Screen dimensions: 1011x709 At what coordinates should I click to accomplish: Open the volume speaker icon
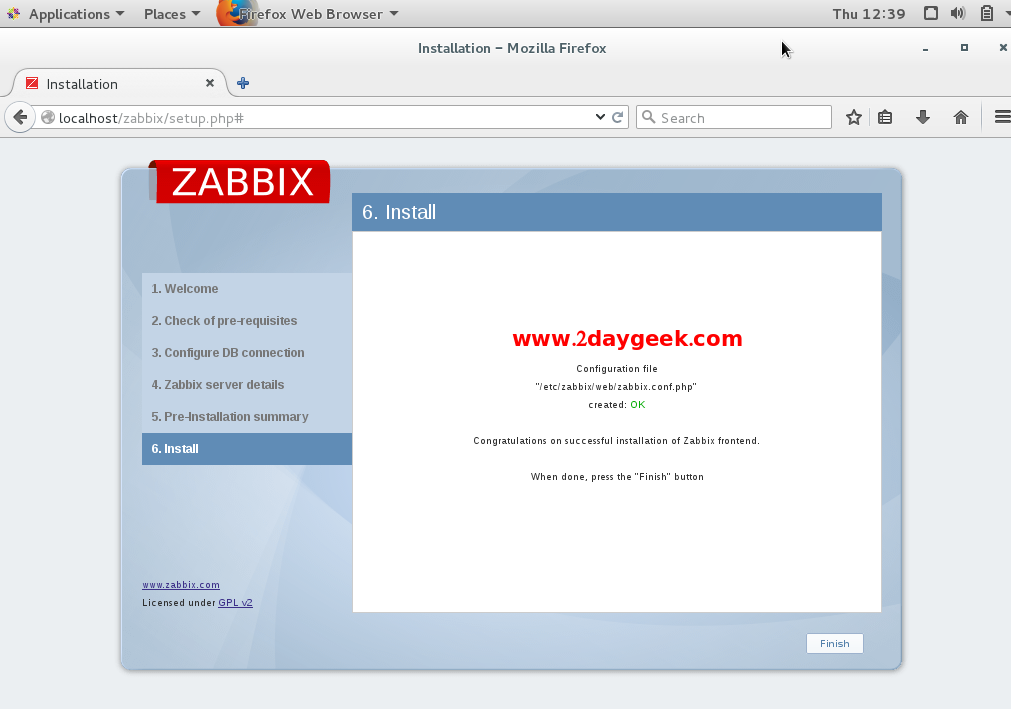(x=958, y=13)
